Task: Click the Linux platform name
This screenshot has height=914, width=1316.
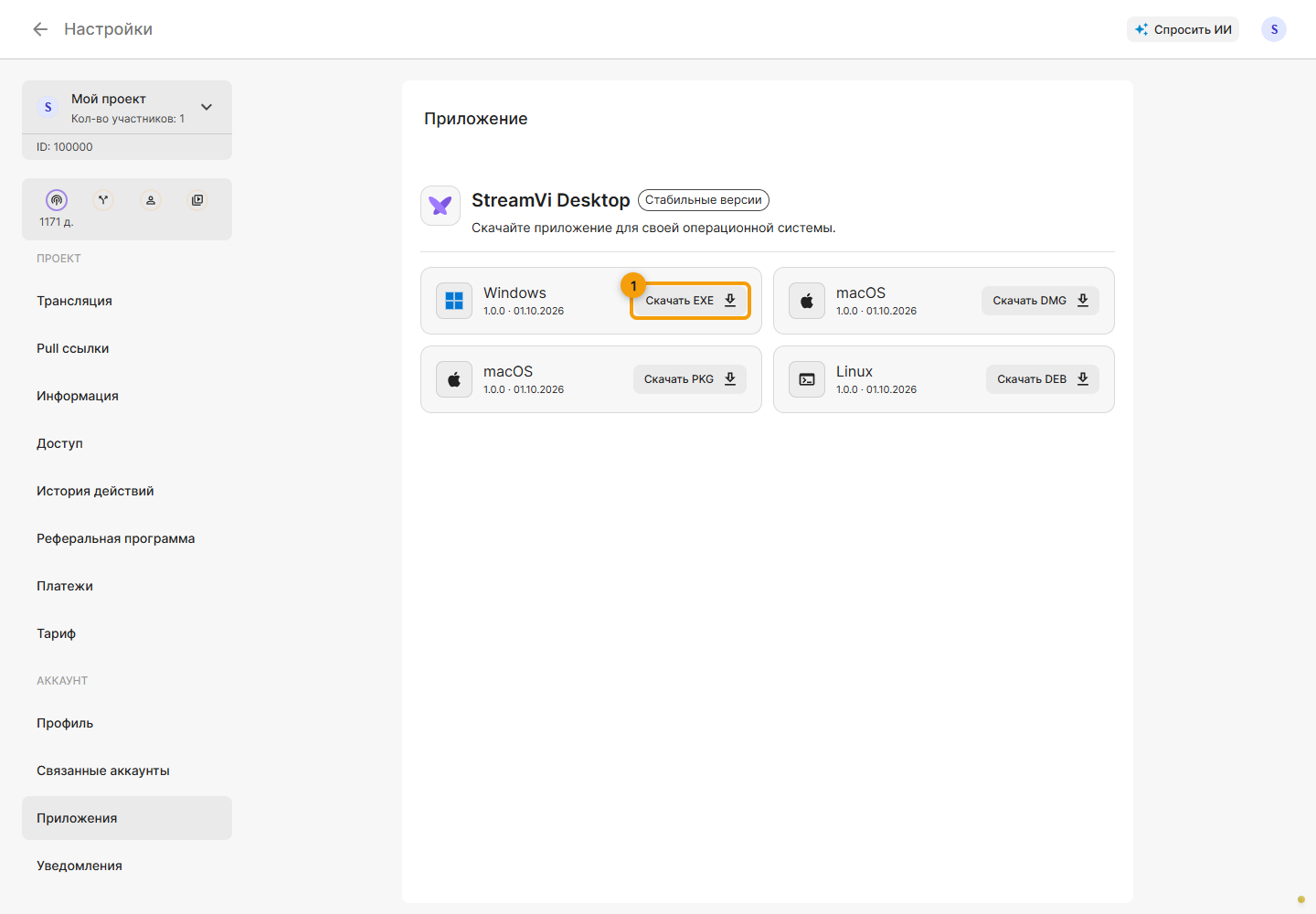Action: coord(854,371)
